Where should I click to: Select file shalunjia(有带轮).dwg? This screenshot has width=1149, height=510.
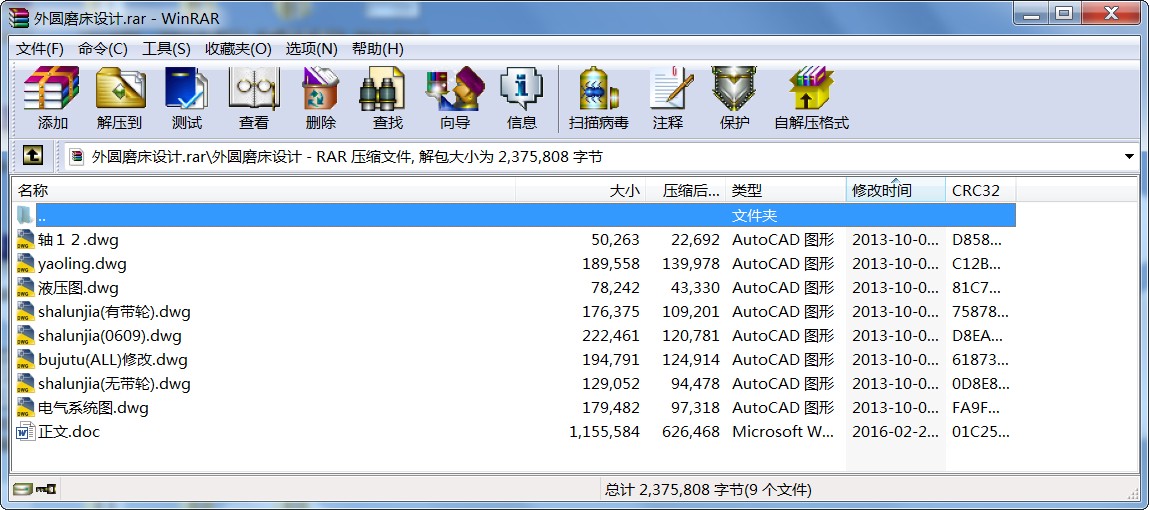[114, 311]
